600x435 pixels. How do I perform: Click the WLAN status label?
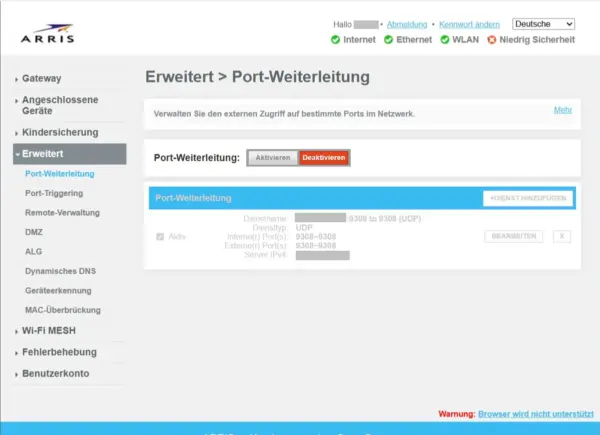click(x=465, y=40)
